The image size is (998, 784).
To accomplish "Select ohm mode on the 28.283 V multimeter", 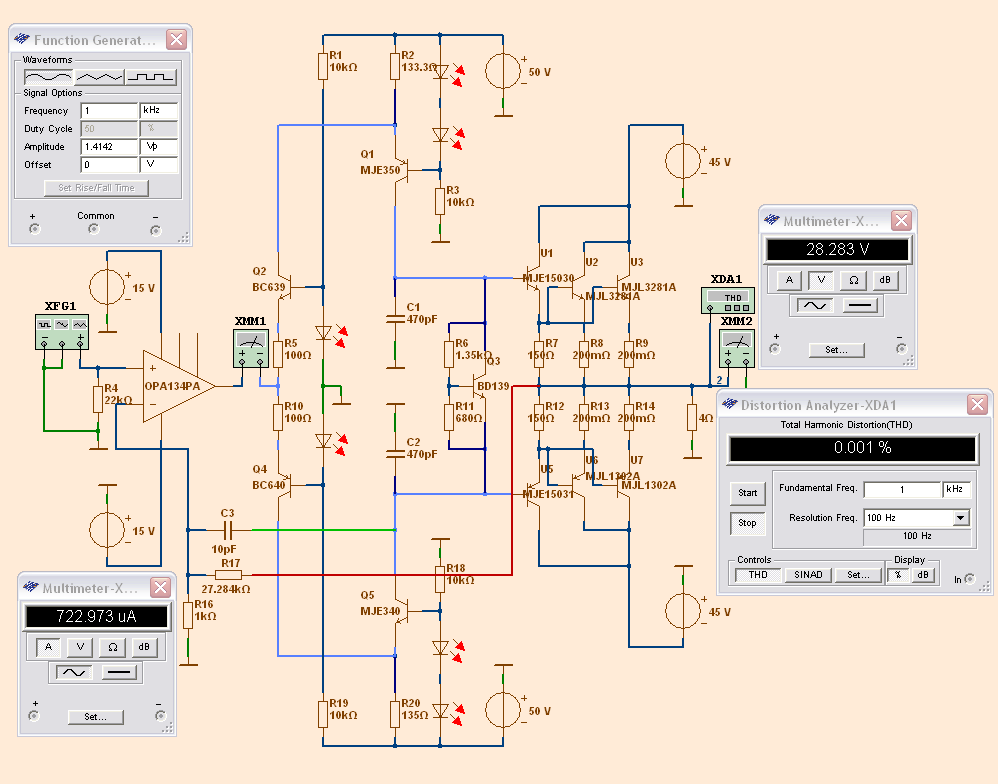I will coord(854,280).
